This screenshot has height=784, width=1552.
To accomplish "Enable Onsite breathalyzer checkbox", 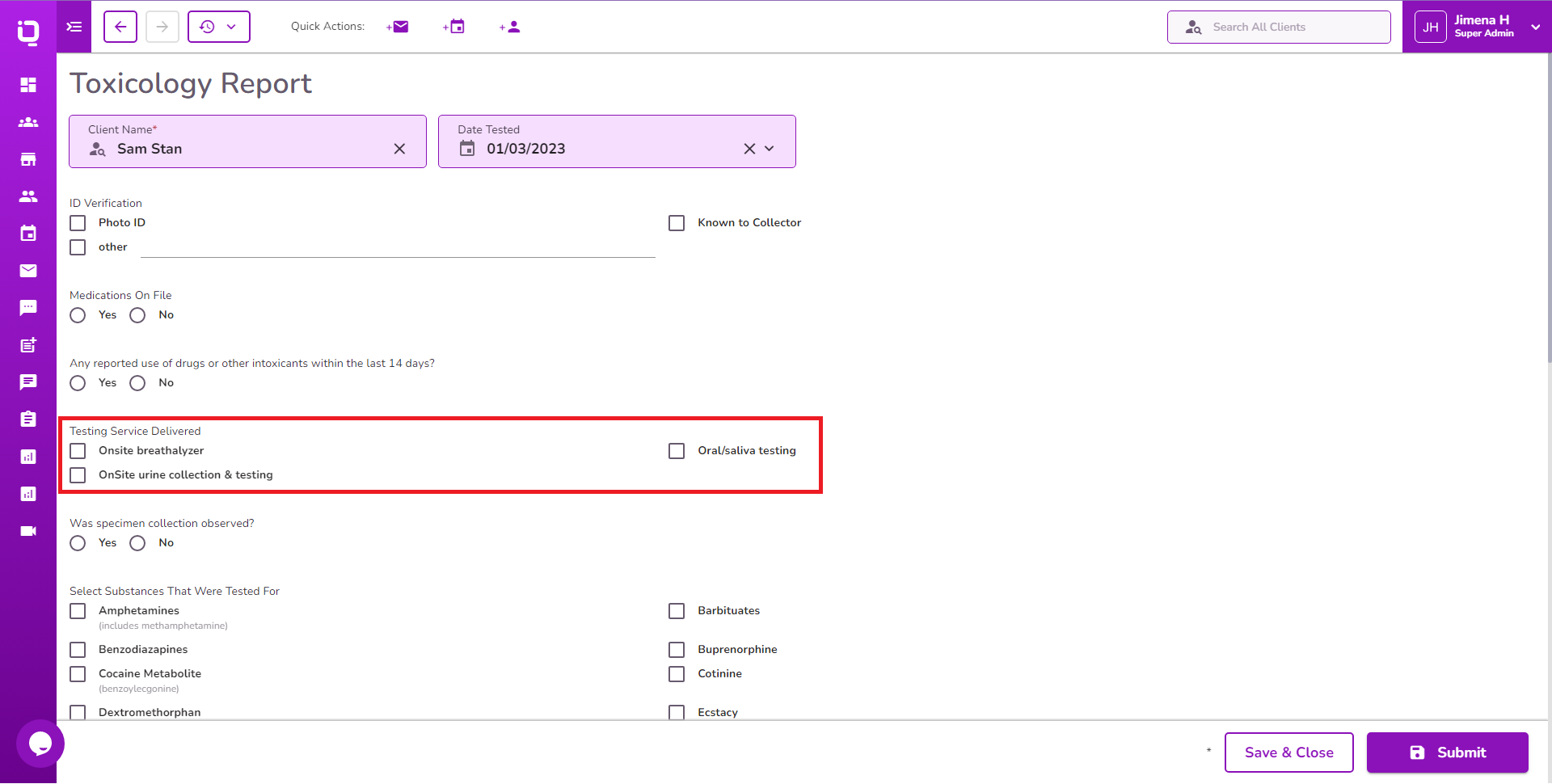I will point(78,451).
